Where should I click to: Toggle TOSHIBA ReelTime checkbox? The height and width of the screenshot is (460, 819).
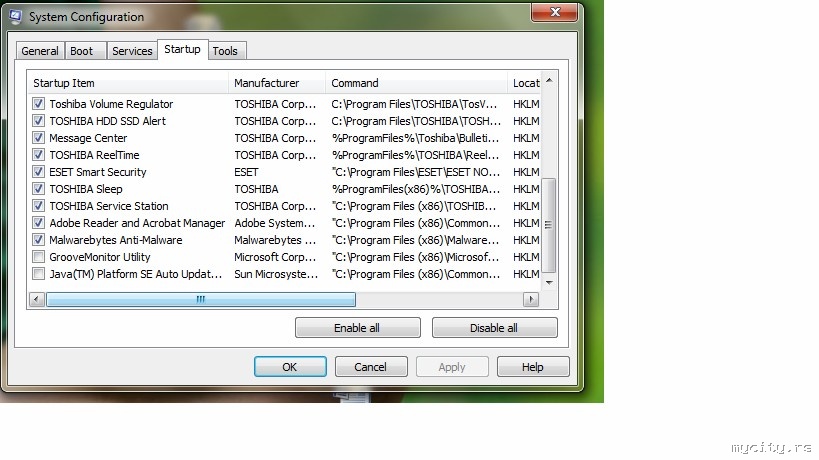[38, 155]
